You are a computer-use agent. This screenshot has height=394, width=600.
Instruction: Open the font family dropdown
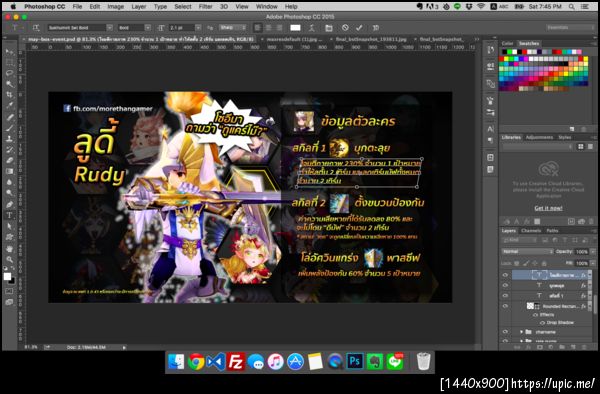click(109, 28)
